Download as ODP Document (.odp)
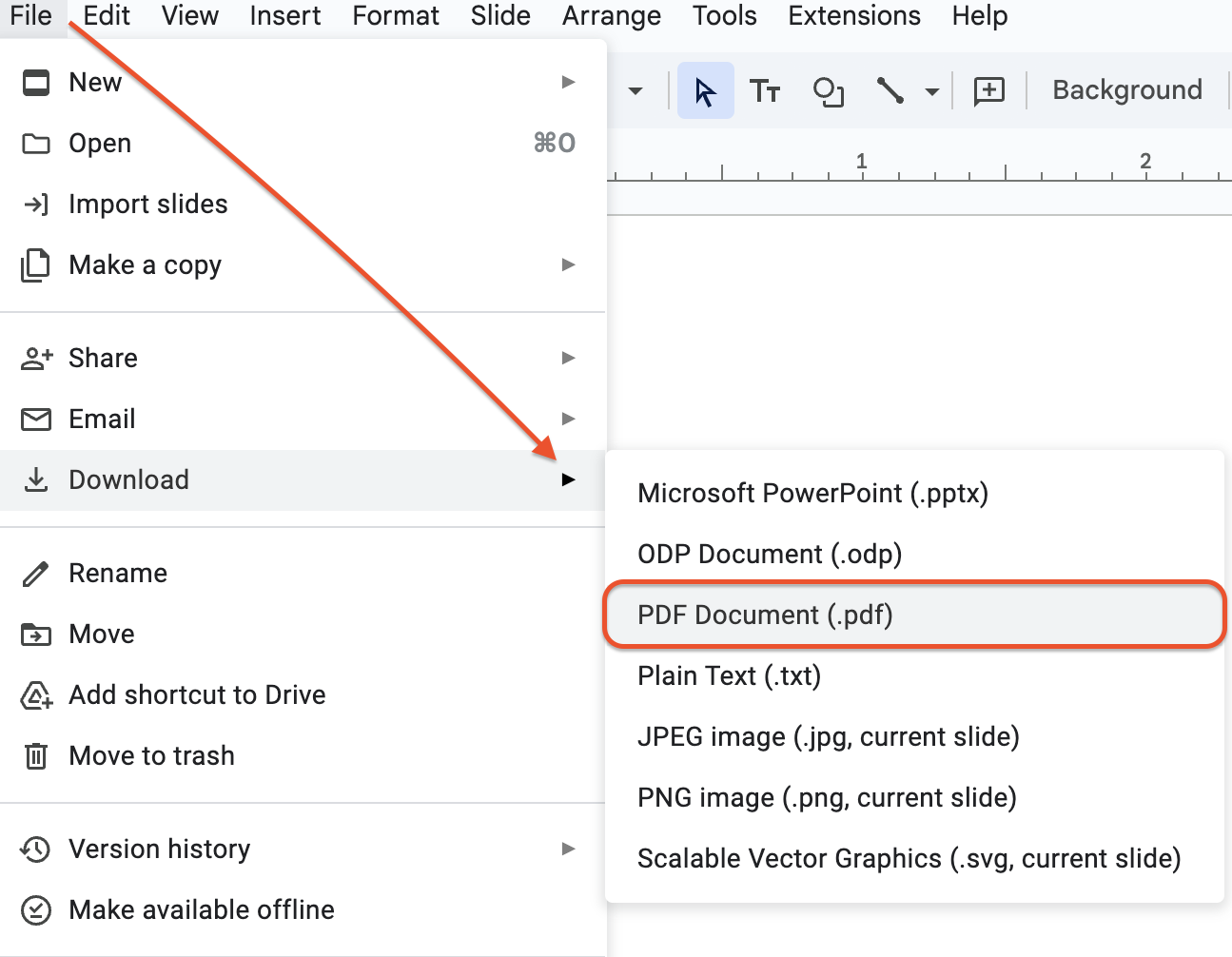The width and height of the screenshot is (1232, 957). click(x=914, y=554)
